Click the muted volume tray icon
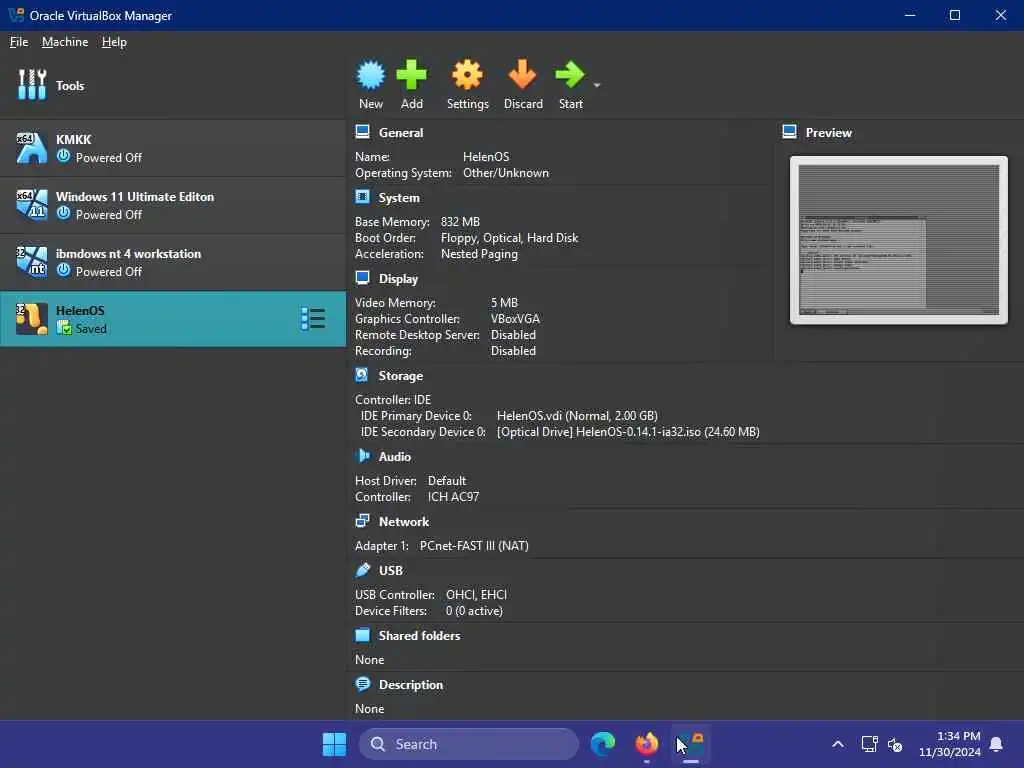The width and height of the screenshot is (1024, 768). [x=895, y=744]
